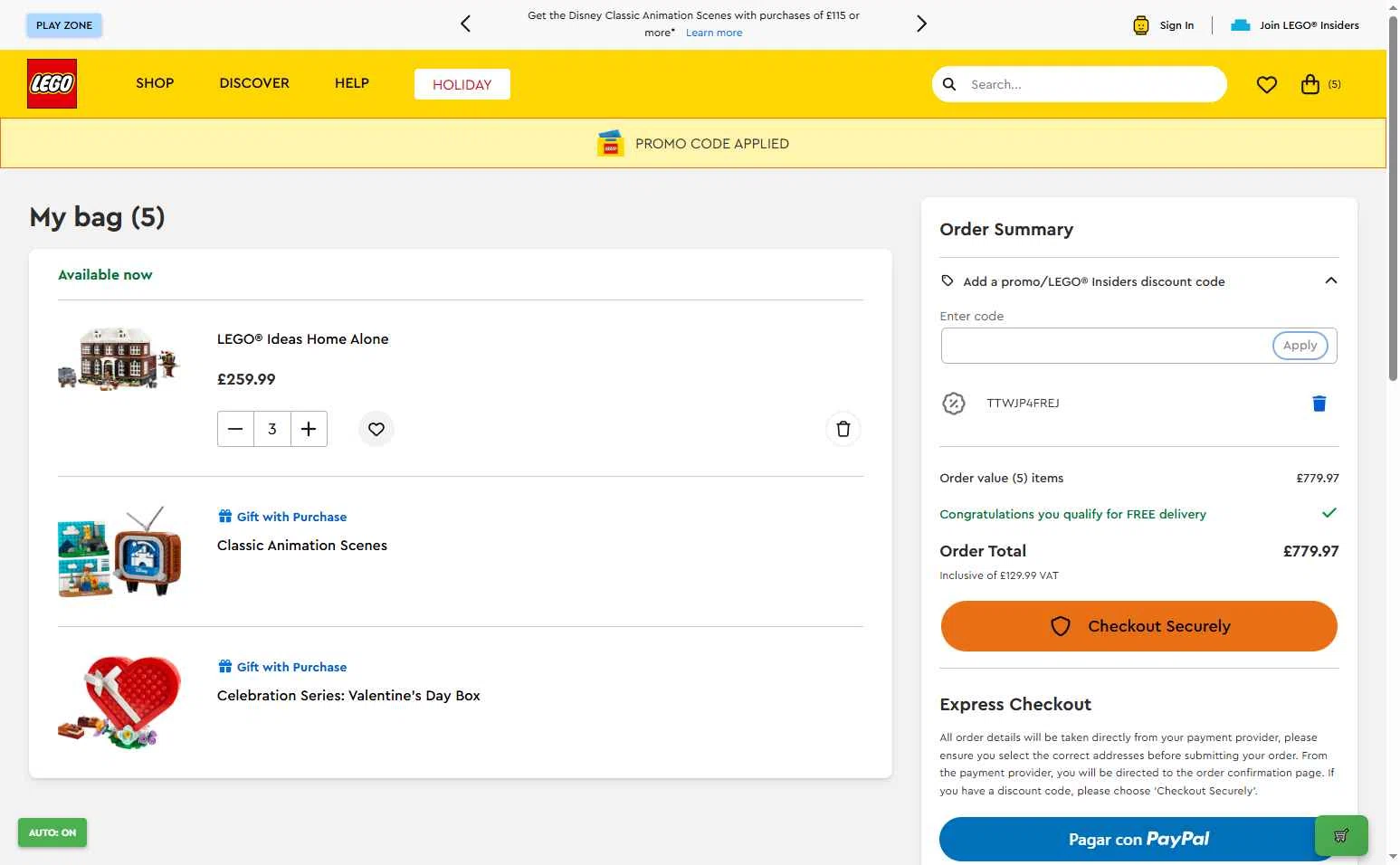Delete Home Alone from bag trash icon
The width and height of the screenshot is (1400, 865).
click(843, 429)
